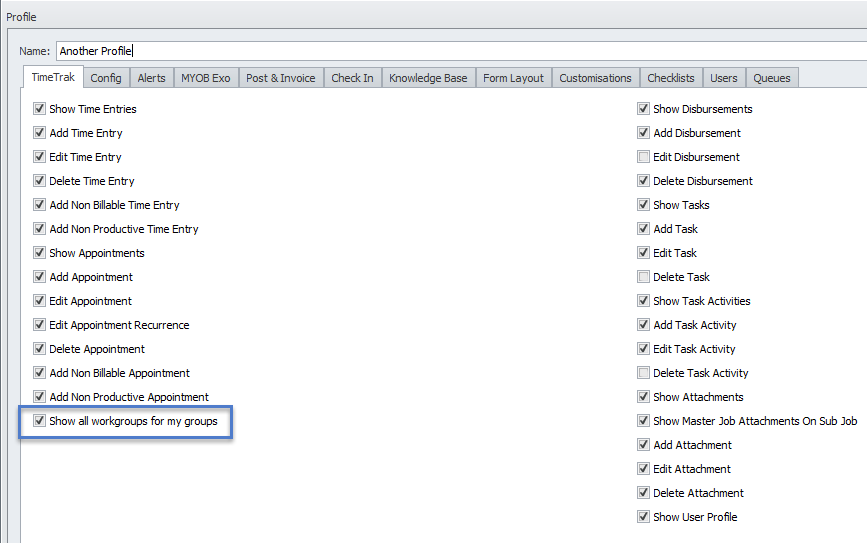Toggle the Add Time Entry checkbox
The image size is (867, 543).
(40, 133)
